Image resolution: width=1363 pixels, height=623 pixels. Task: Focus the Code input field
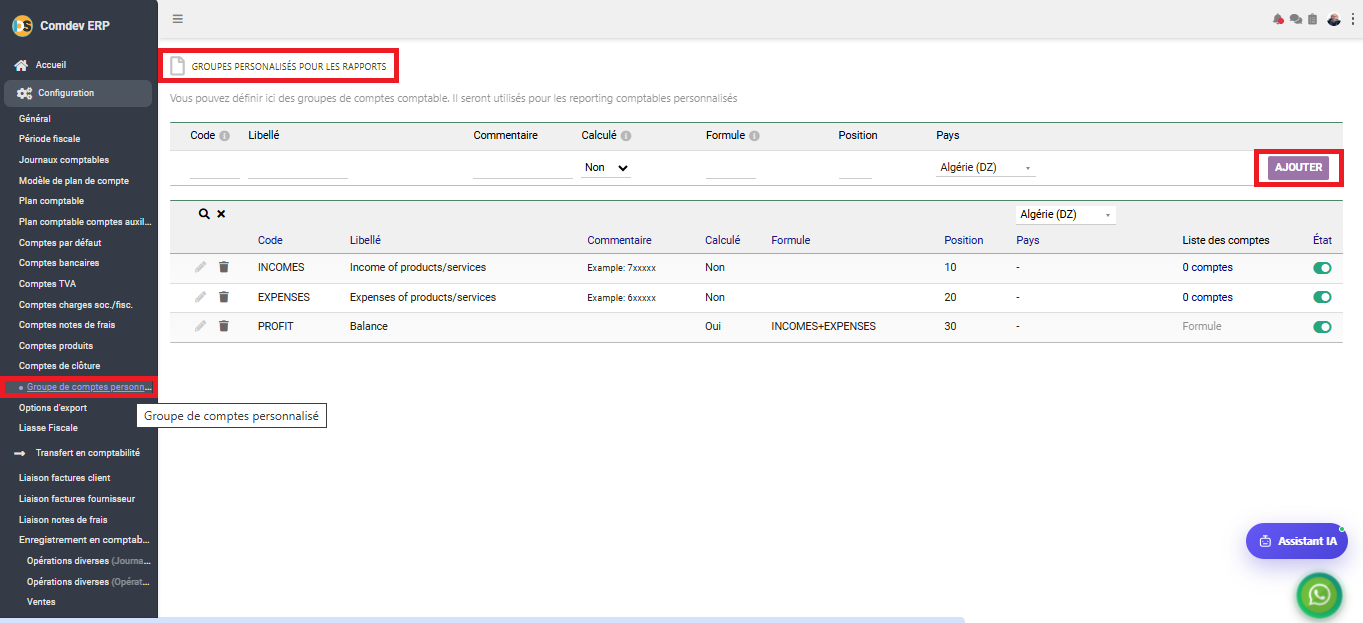pyautogui.click(x=215, y=169)
